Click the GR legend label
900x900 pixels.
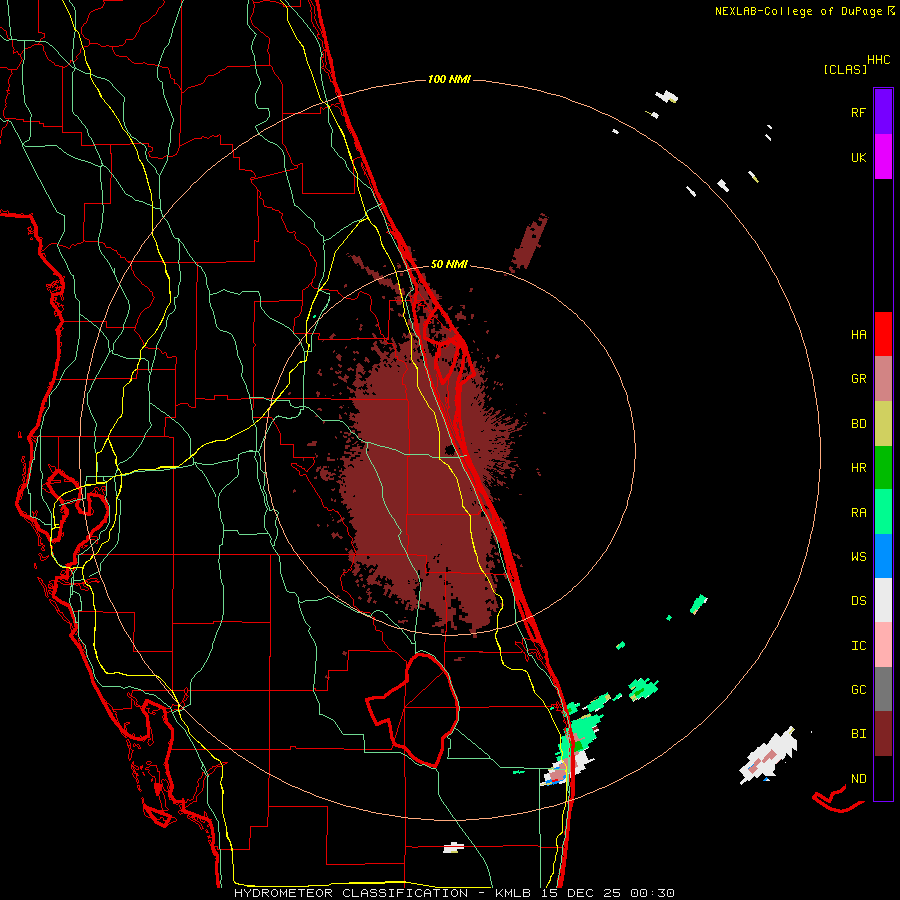858,379
